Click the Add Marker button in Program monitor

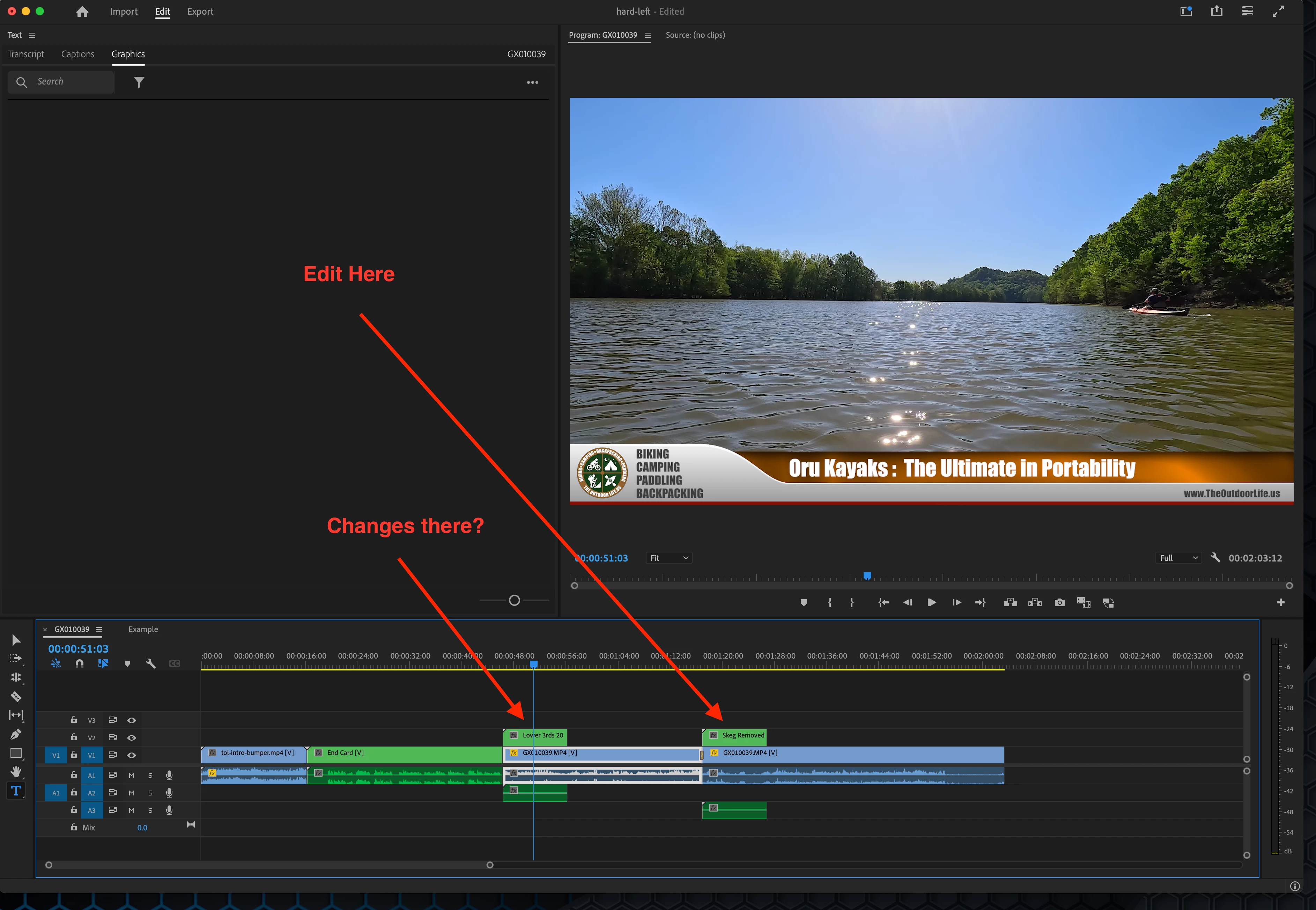coord(804,603)
